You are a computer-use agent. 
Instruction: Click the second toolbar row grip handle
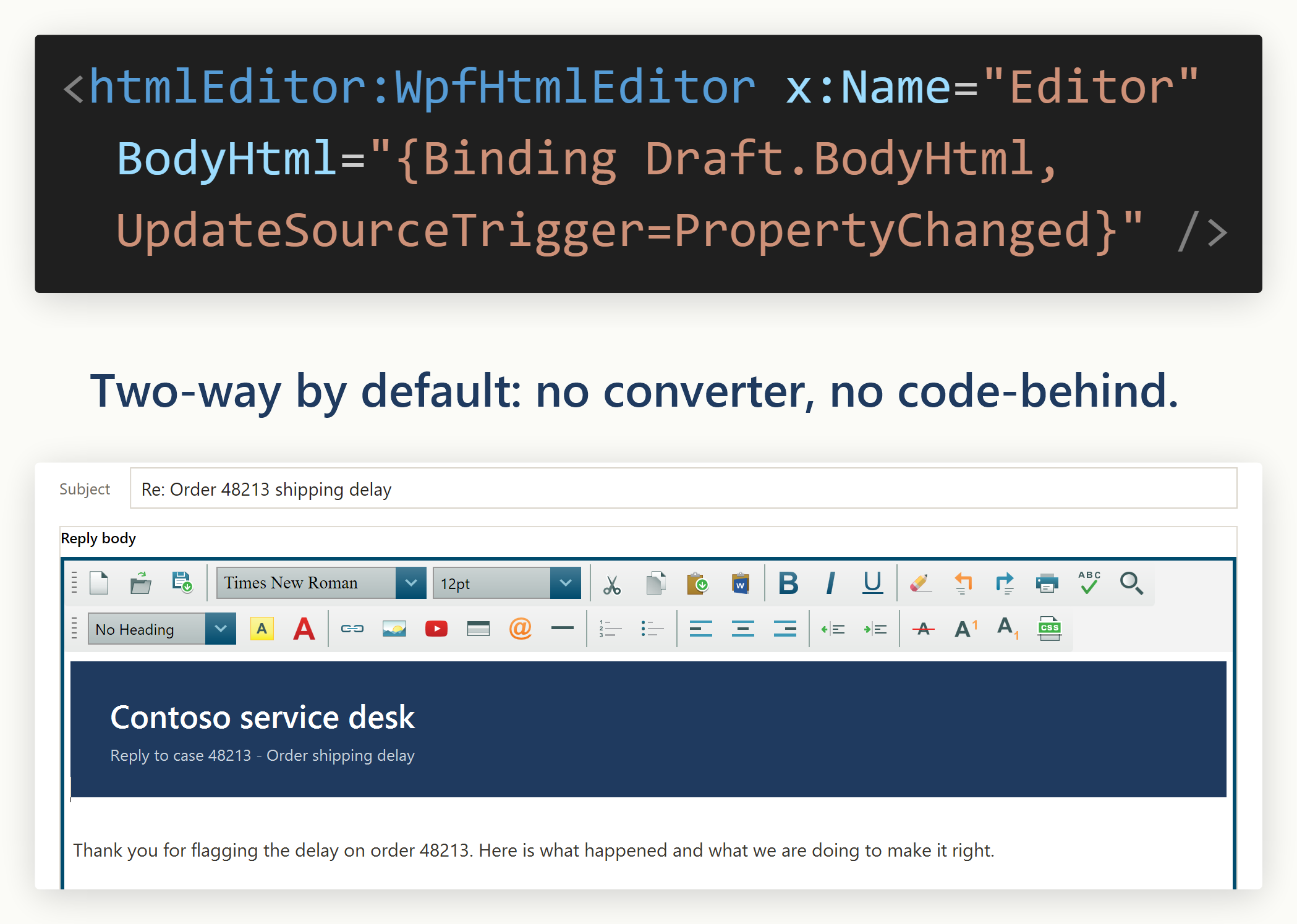pos(74,629)
